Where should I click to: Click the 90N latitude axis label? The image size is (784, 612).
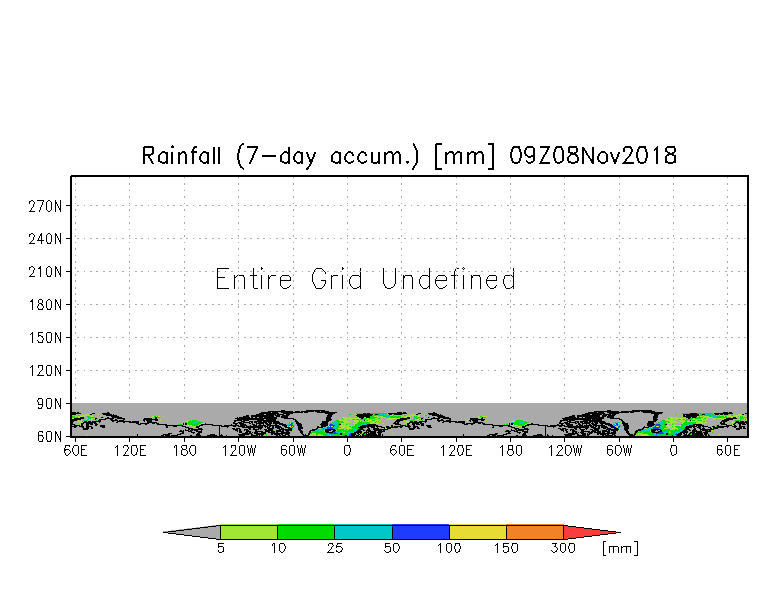(50, 403)
